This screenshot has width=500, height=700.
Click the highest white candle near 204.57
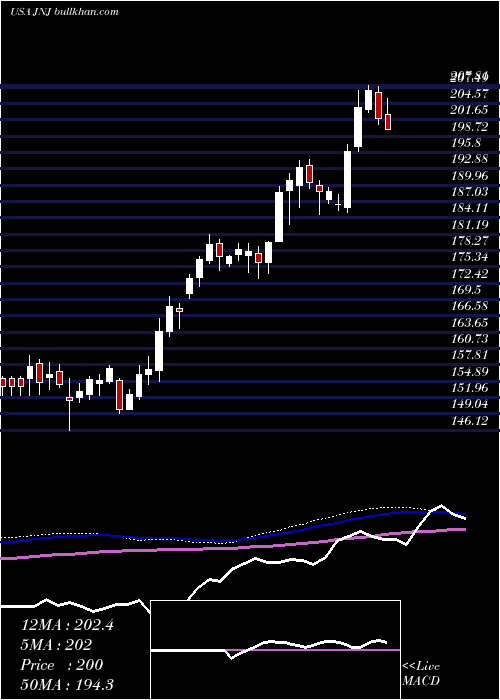(x=368, y=100)
